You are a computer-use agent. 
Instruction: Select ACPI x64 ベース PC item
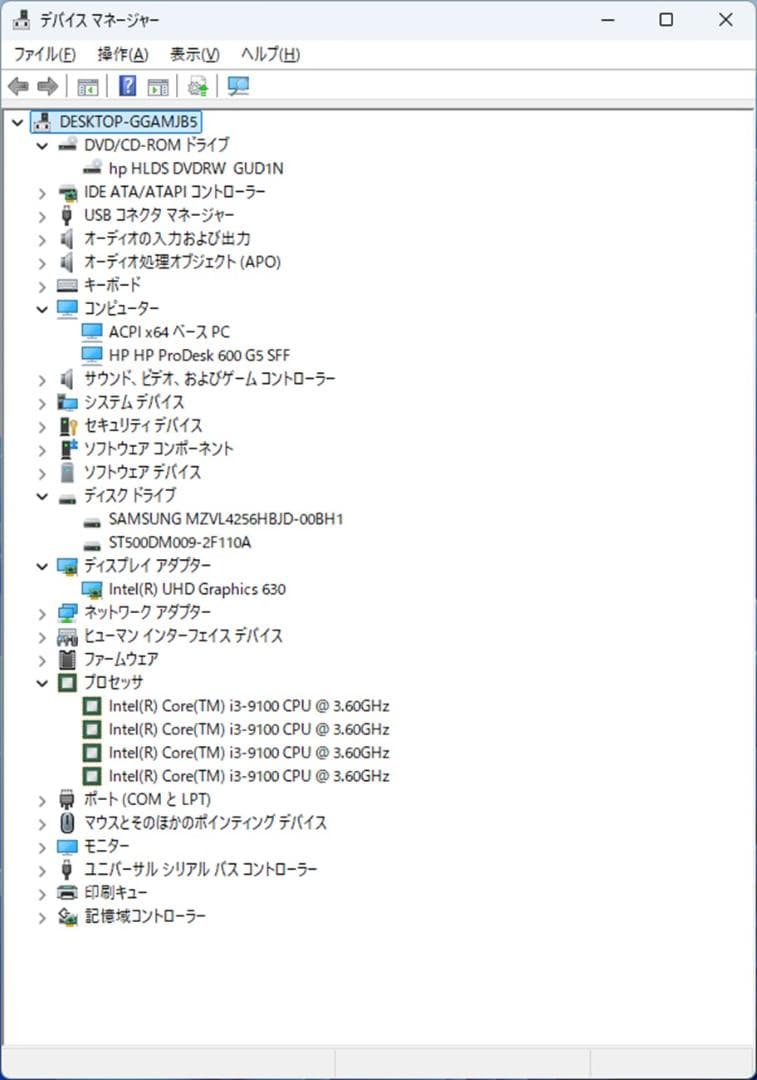[x=169, y=332]
